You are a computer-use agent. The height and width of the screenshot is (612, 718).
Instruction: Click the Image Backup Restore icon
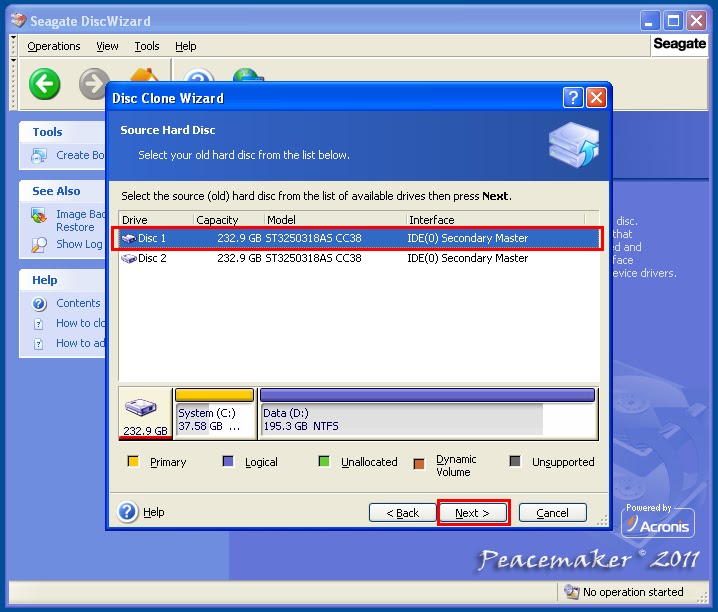click(39, 216)
